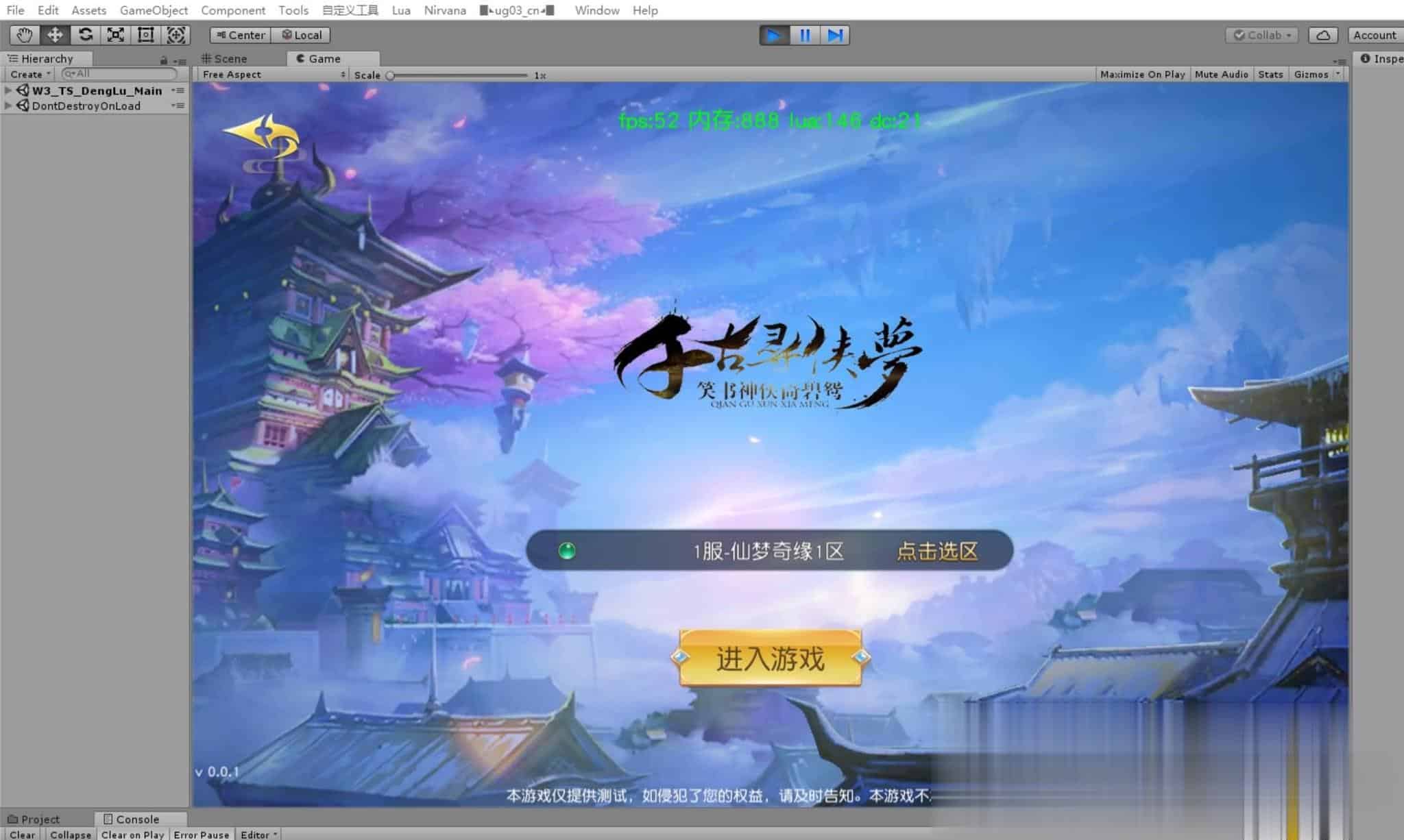Open the Lua menu
The width and height of the screenshot is (1404, 840).
coord(401,10)
